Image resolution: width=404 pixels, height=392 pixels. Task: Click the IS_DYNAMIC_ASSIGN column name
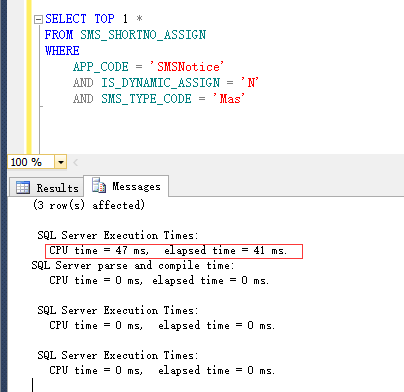pyautogui.click(x=160, y=83)
